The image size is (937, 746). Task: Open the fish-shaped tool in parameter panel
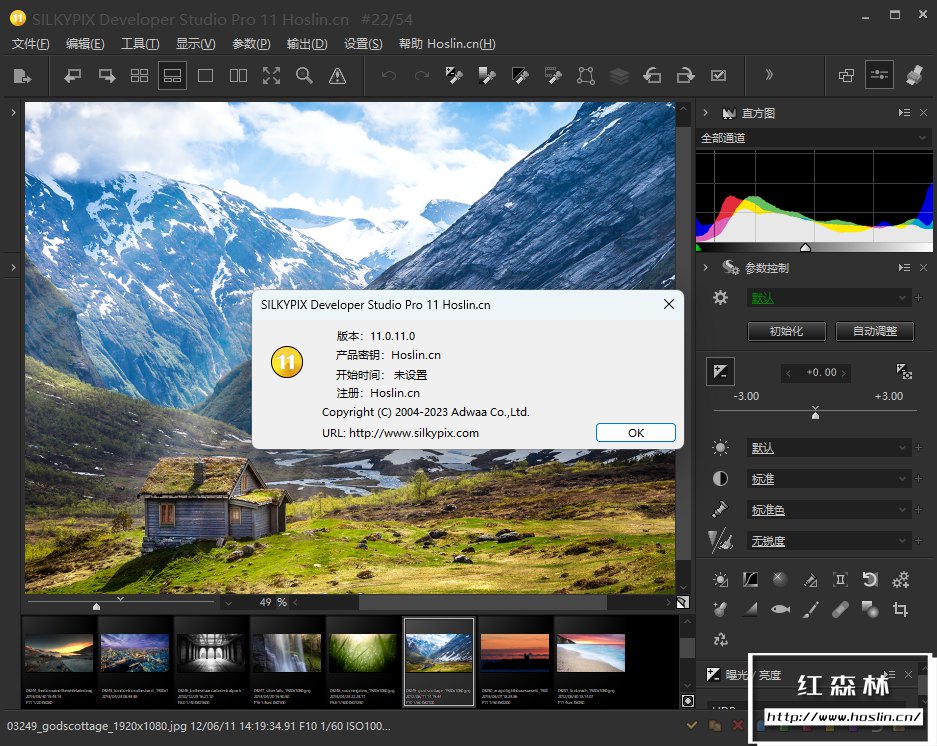coord(781,609)
